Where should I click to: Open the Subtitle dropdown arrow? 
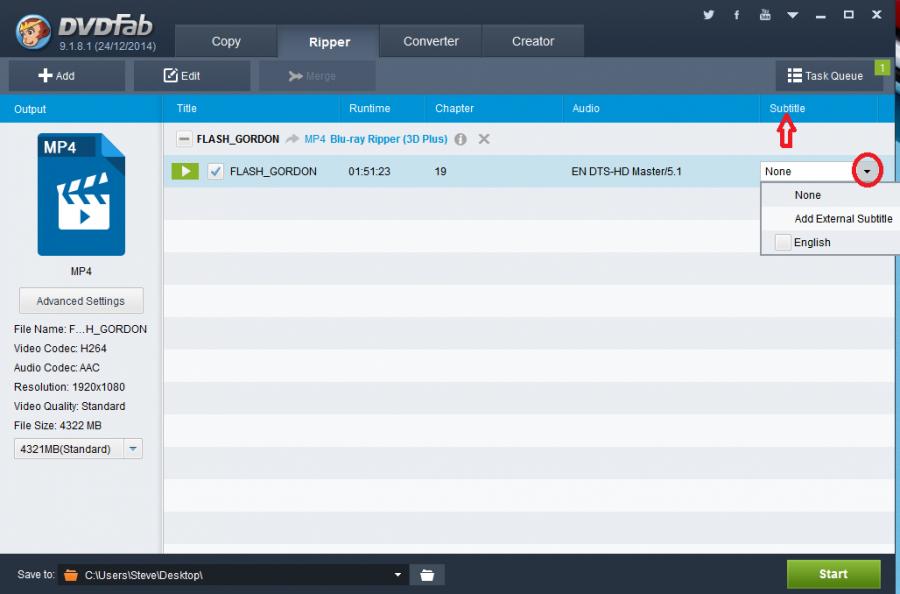(x=867, y=171)
